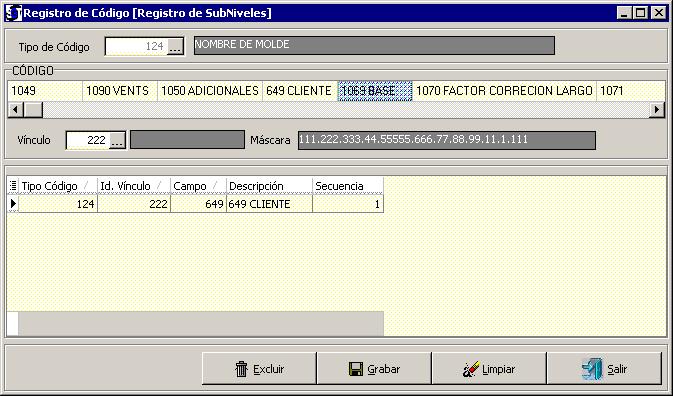Image resolution: width=673 pixels, height=396 pixels.
Task: Click the row indicator arrow of row 124
Action: pyautogui.click(x=13, y=203)
